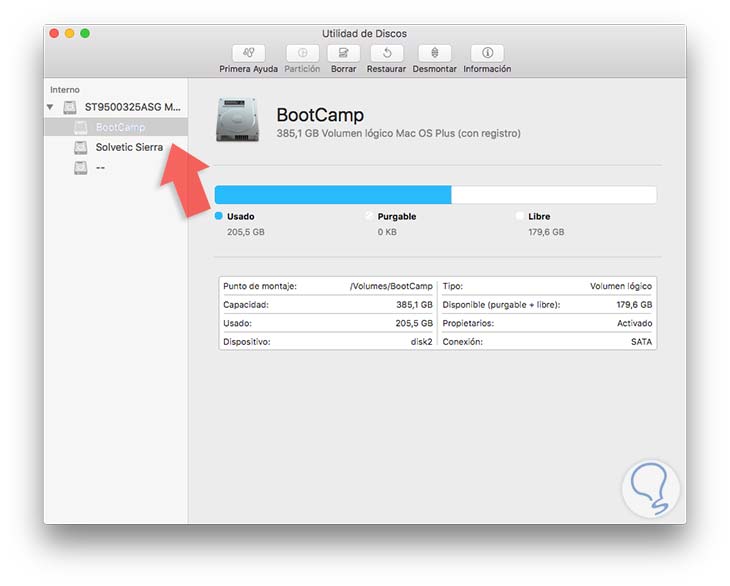Viewport: 730px width, 586px height.
Task: Click the Libre legend swatch
Action: (x=520, y=216)
